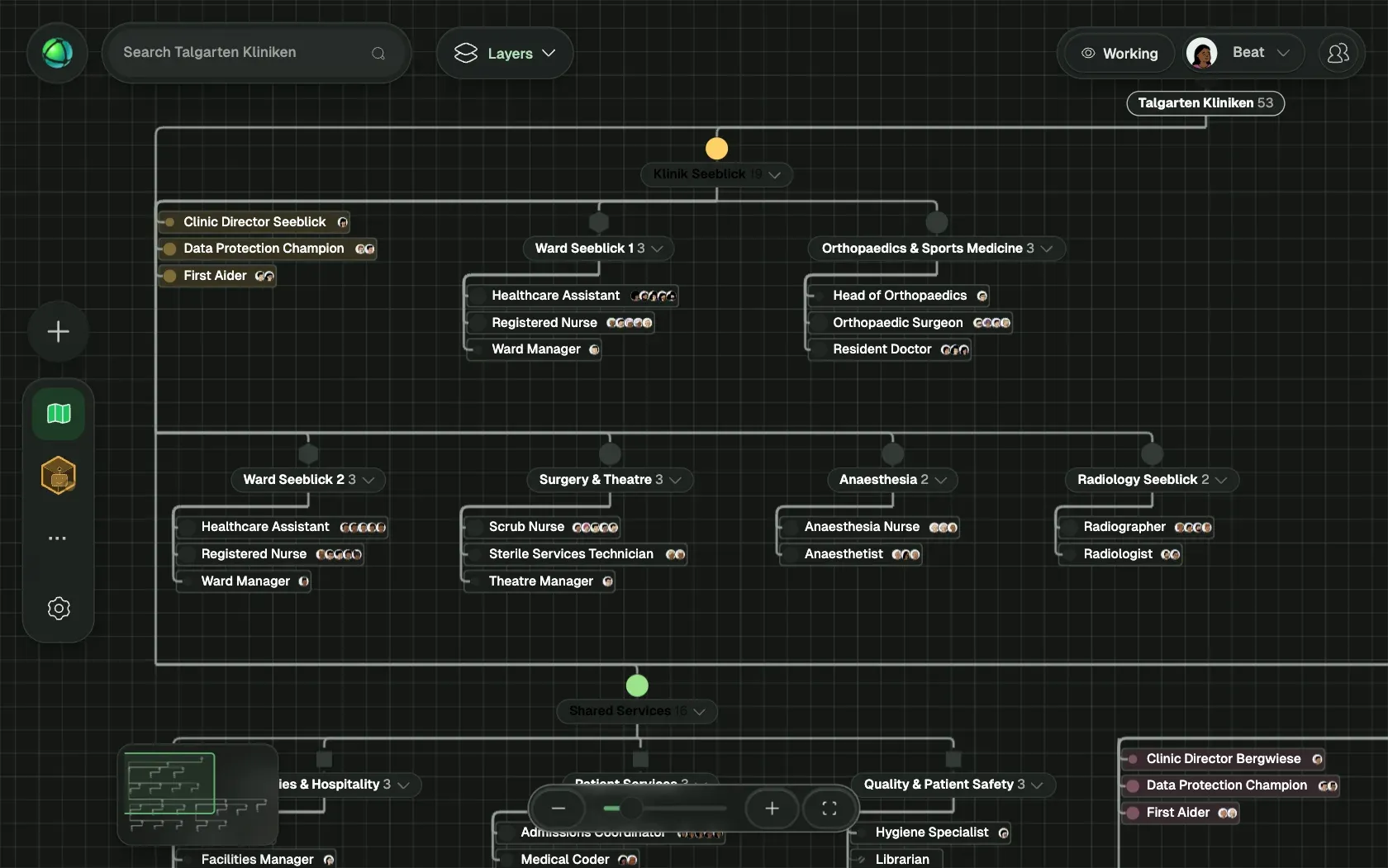Open the Layers menu
This screenshot has width=1388, height=868.
505,54
